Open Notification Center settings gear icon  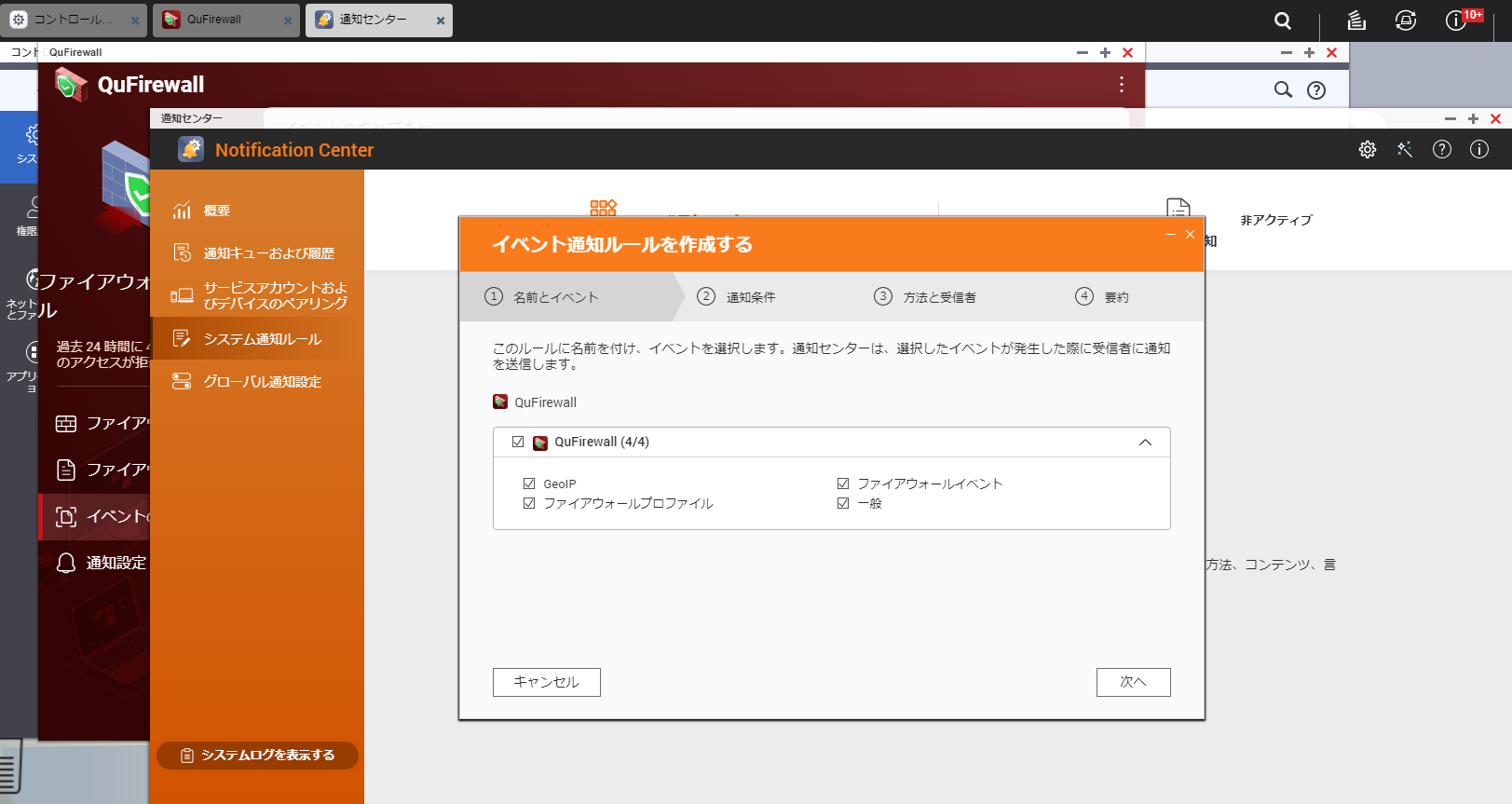[1368, 149]
